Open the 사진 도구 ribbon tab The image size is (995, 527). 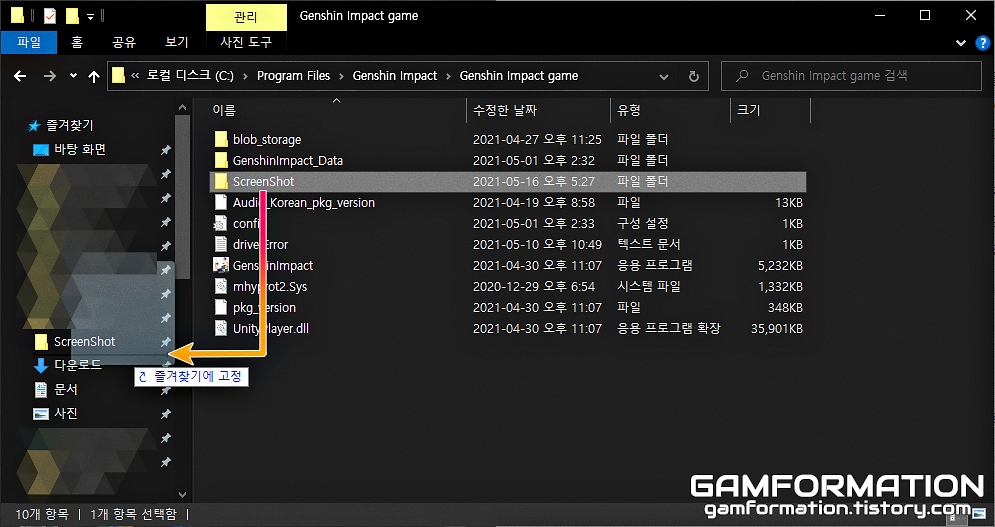(x=246, y=42)
